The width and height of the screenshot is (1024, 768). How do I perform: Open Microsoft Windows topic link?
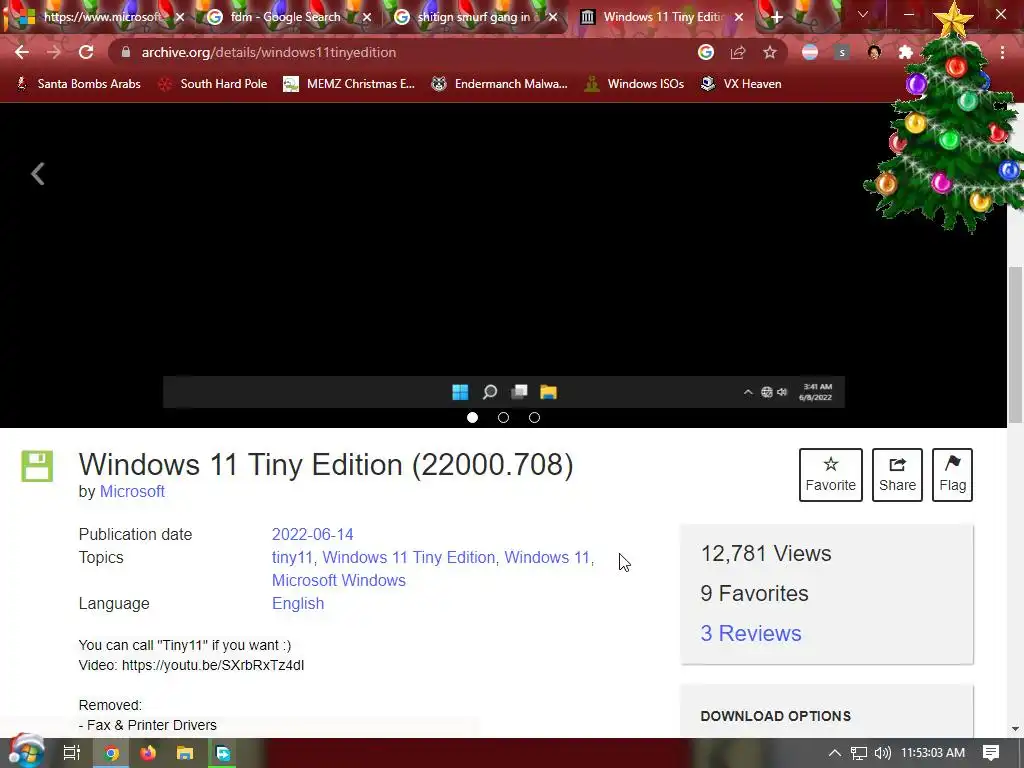[x=338, y=580]
